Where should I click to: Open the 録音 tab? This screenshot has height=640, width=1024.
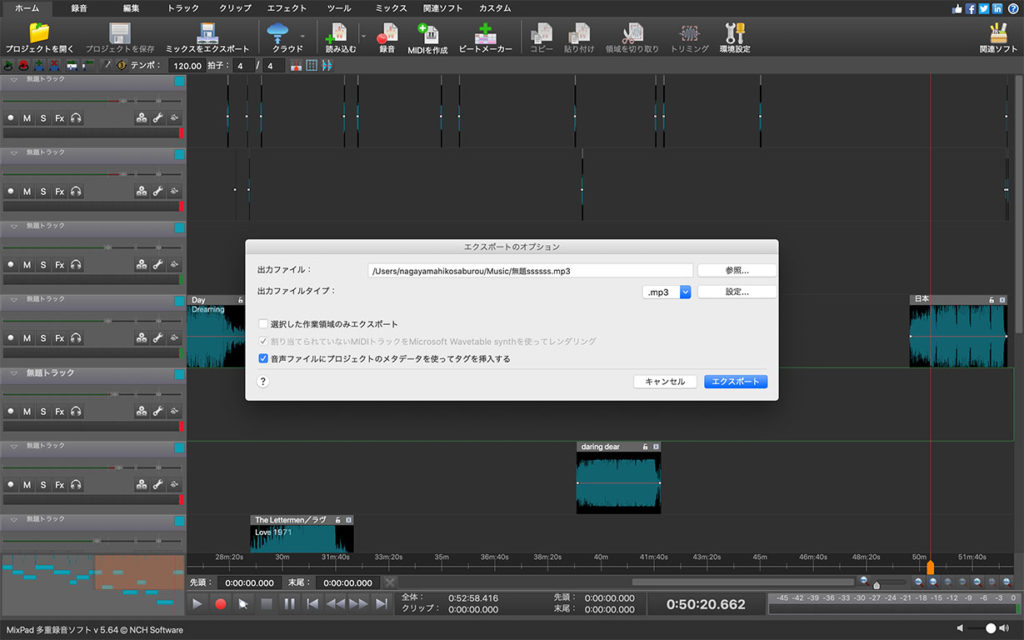tap(78, 8)
